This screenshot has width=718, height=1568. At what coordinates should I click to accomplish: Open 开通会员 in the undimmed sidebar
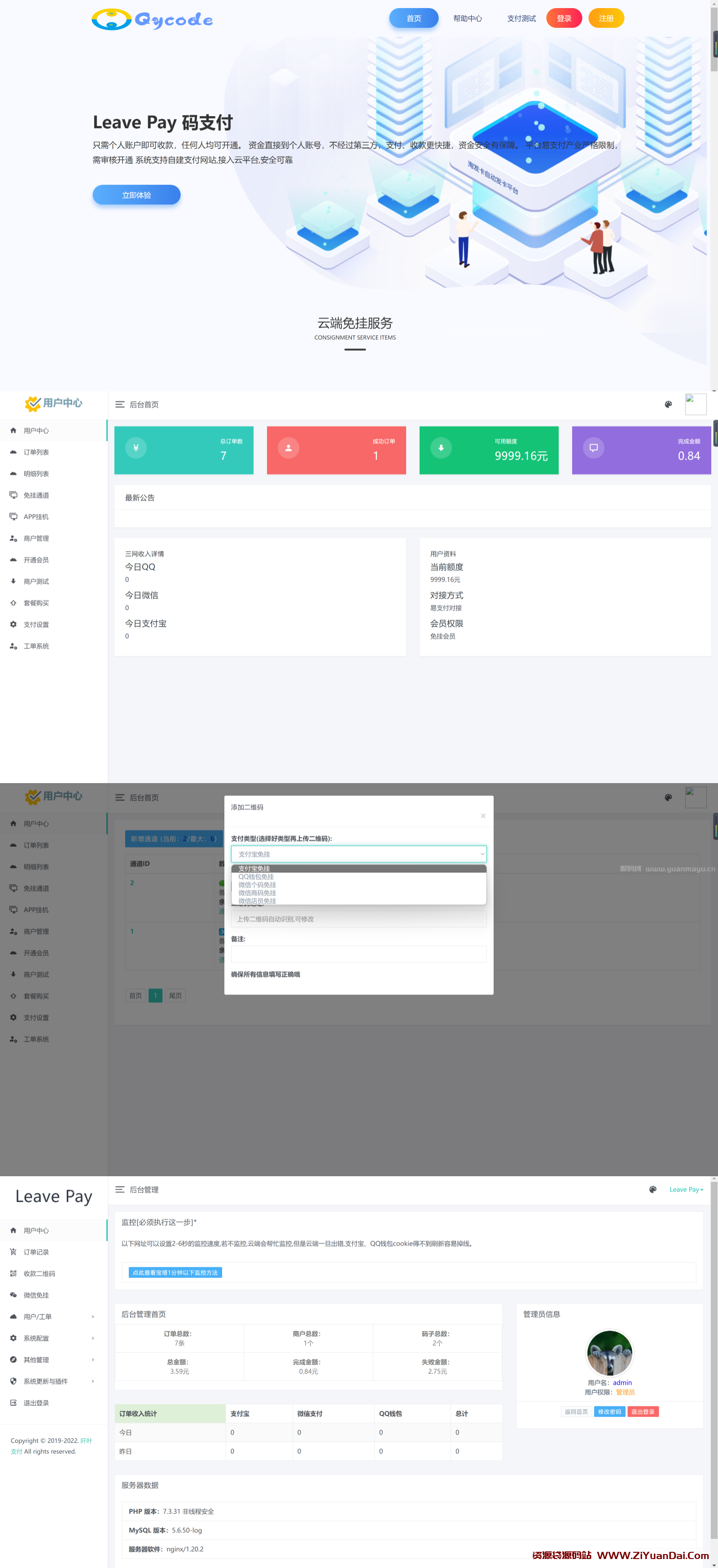(36, 560)
